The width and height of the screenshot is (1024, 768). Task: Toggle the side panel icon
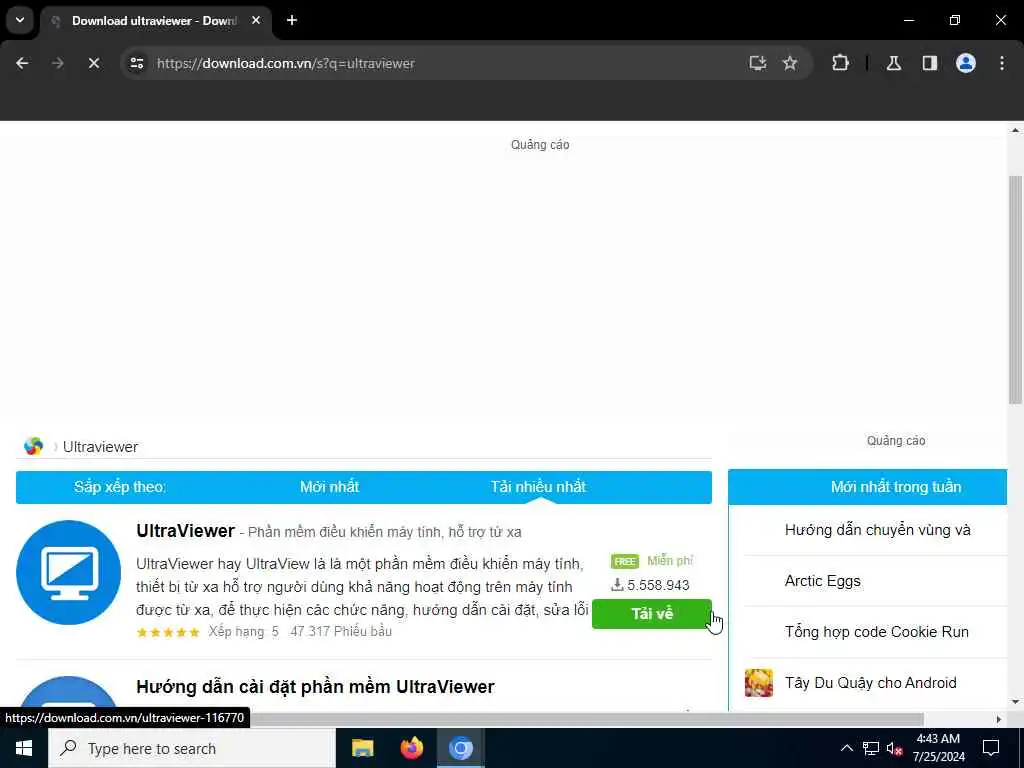[x=930, y=63]
